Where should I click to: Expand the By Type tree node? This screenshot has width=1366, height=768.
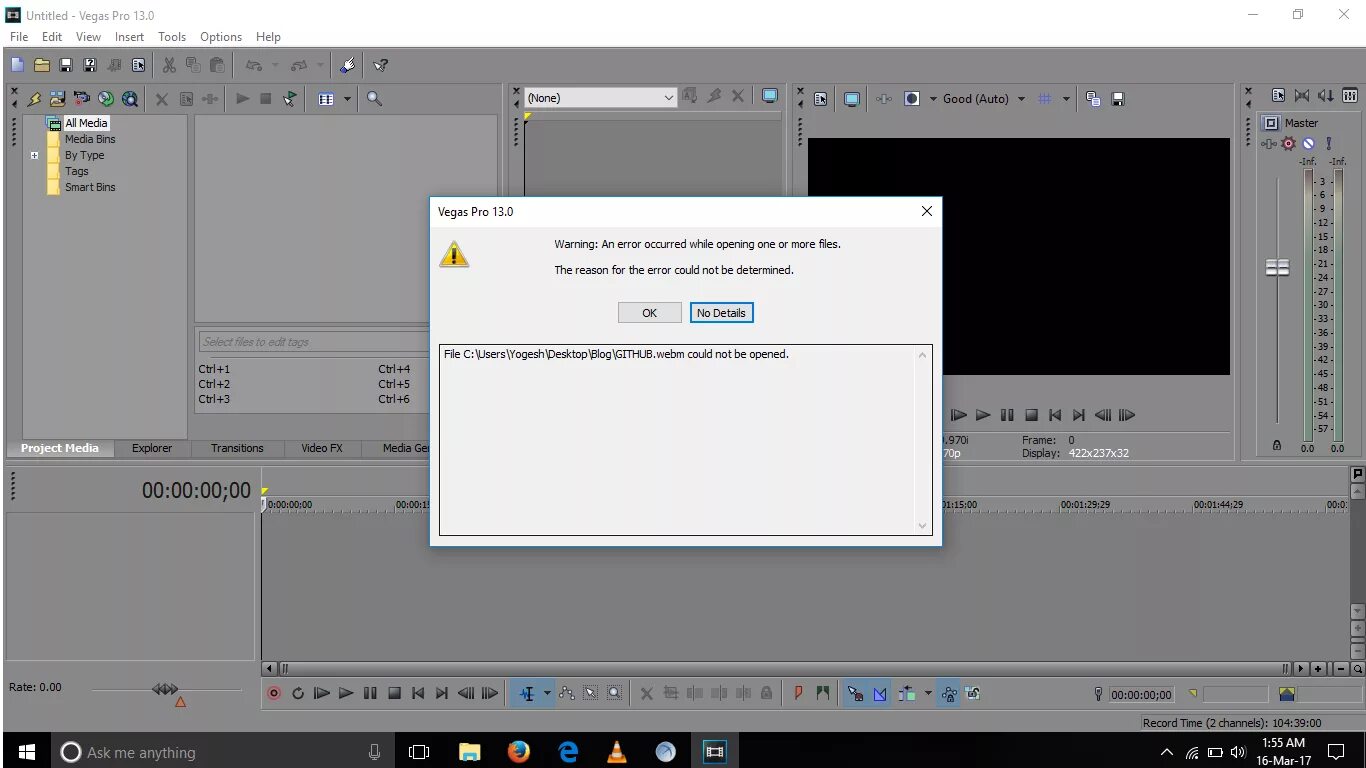pyautogui.click(x=35, y=155)
